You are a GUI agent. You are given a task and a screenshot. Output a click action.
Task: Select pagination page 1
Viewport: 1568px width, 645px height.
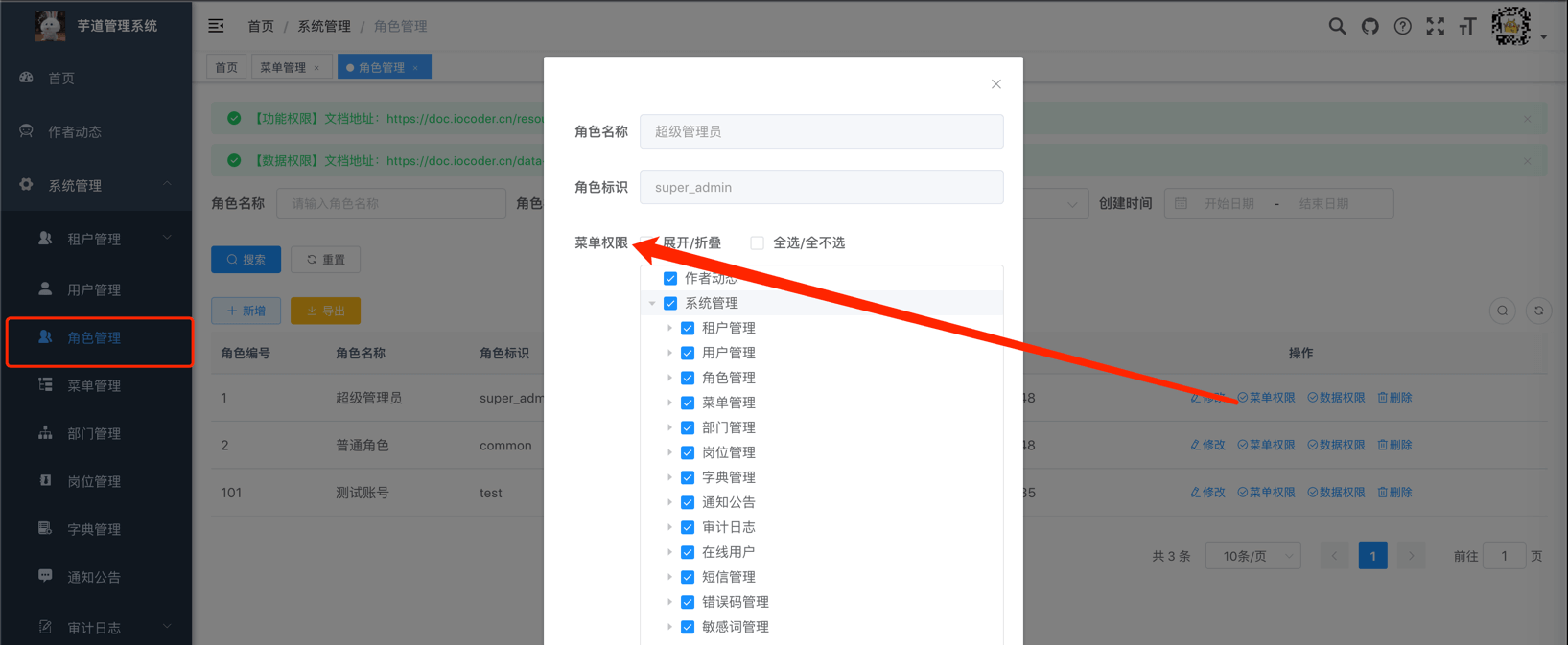tap(1372, 556)
